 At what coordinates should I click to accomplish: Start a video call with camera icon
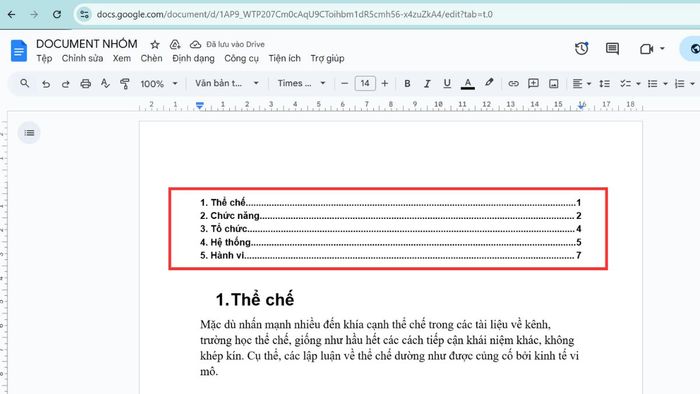click(x=646, y=49)
